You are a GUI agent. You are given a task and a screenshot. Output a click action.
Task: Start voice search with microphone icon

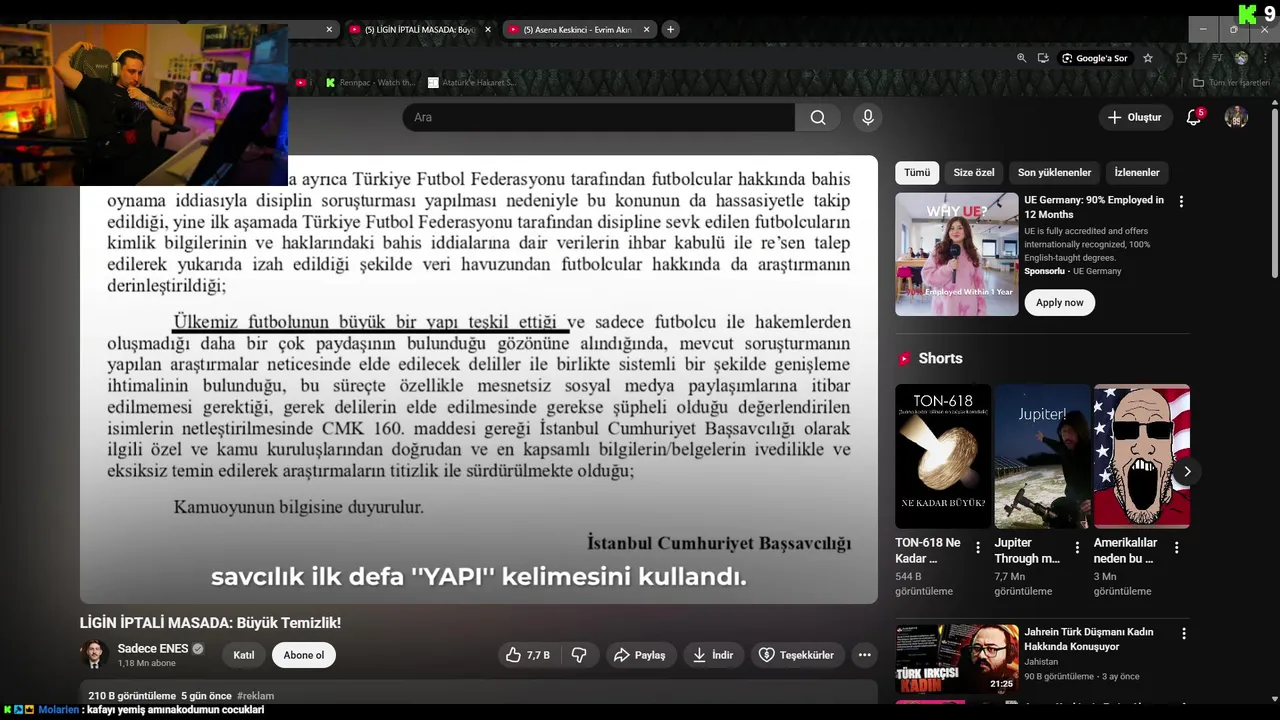(868, 117)
